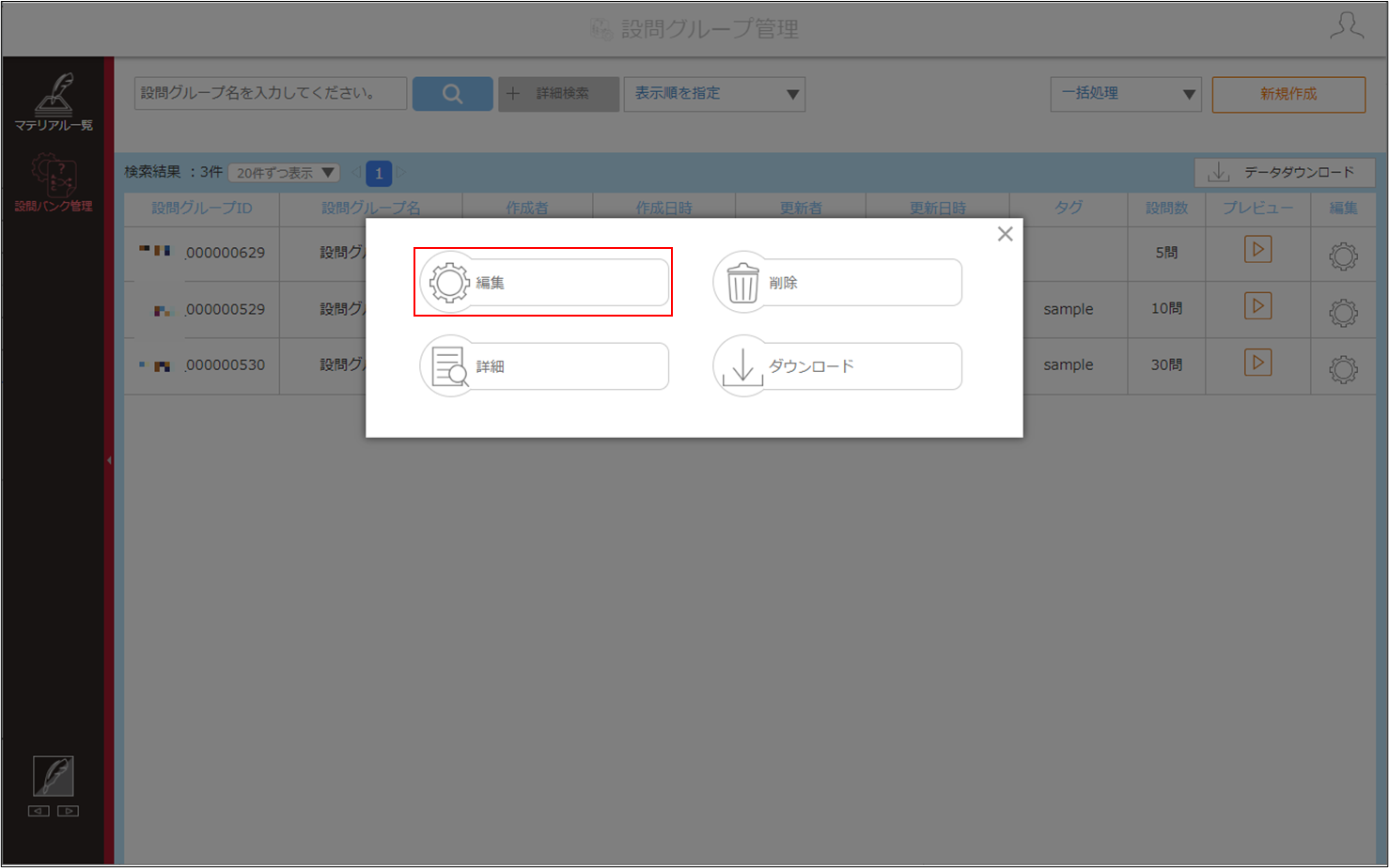Expand the 表示順を指定 dropdown

714,94
